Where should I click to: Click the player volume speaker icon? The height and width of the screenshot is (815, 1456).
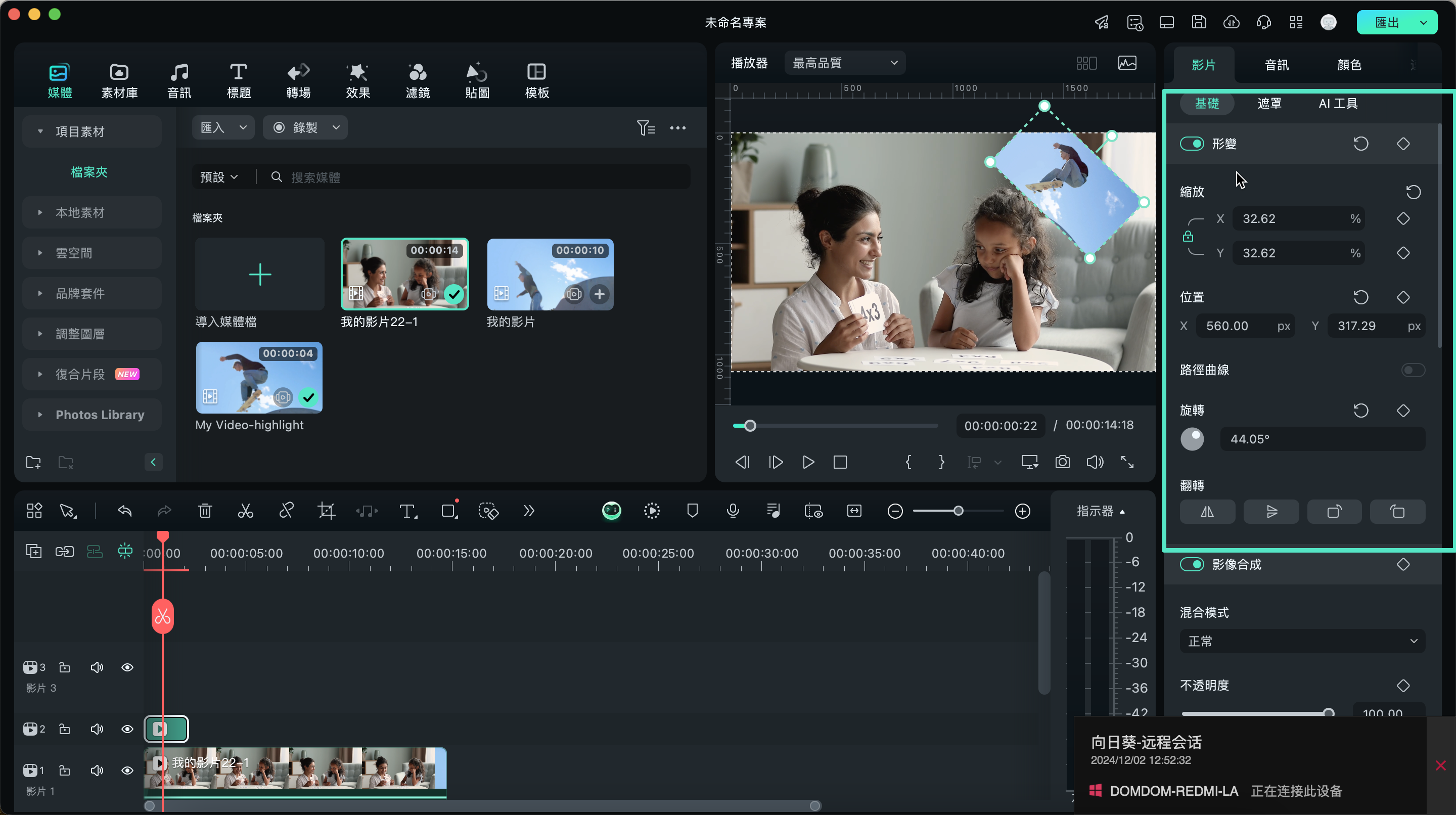point(1094,462)
